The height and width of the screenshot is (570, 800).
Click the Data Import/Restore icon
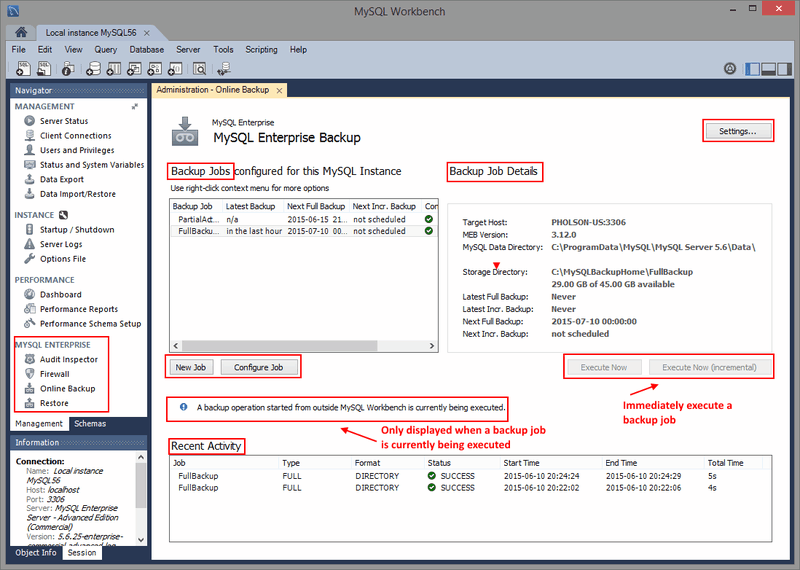30,194
